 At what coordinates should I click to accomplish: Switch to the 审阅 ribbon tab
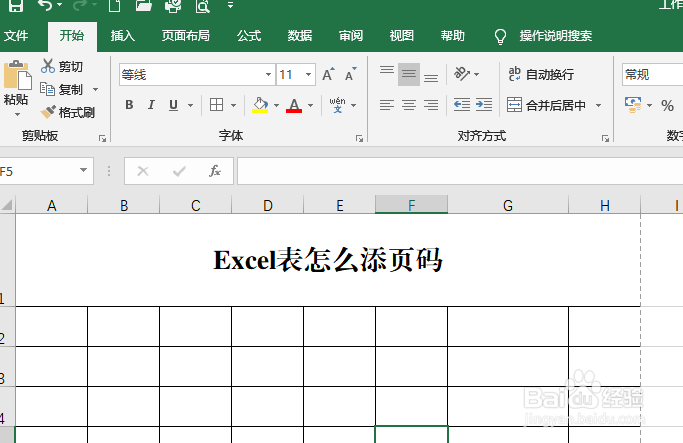click(x=351, y=35)
